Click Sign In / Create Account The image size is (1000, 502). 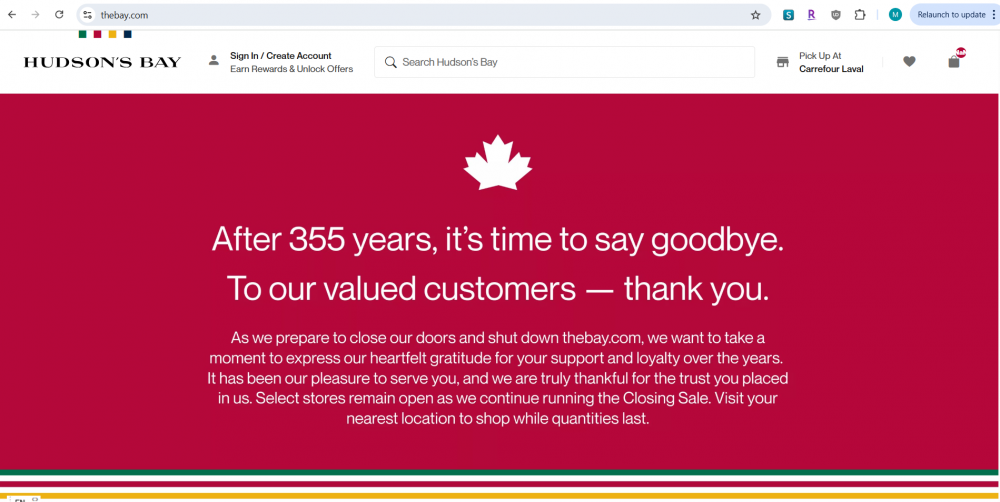[x=281, y=56]
